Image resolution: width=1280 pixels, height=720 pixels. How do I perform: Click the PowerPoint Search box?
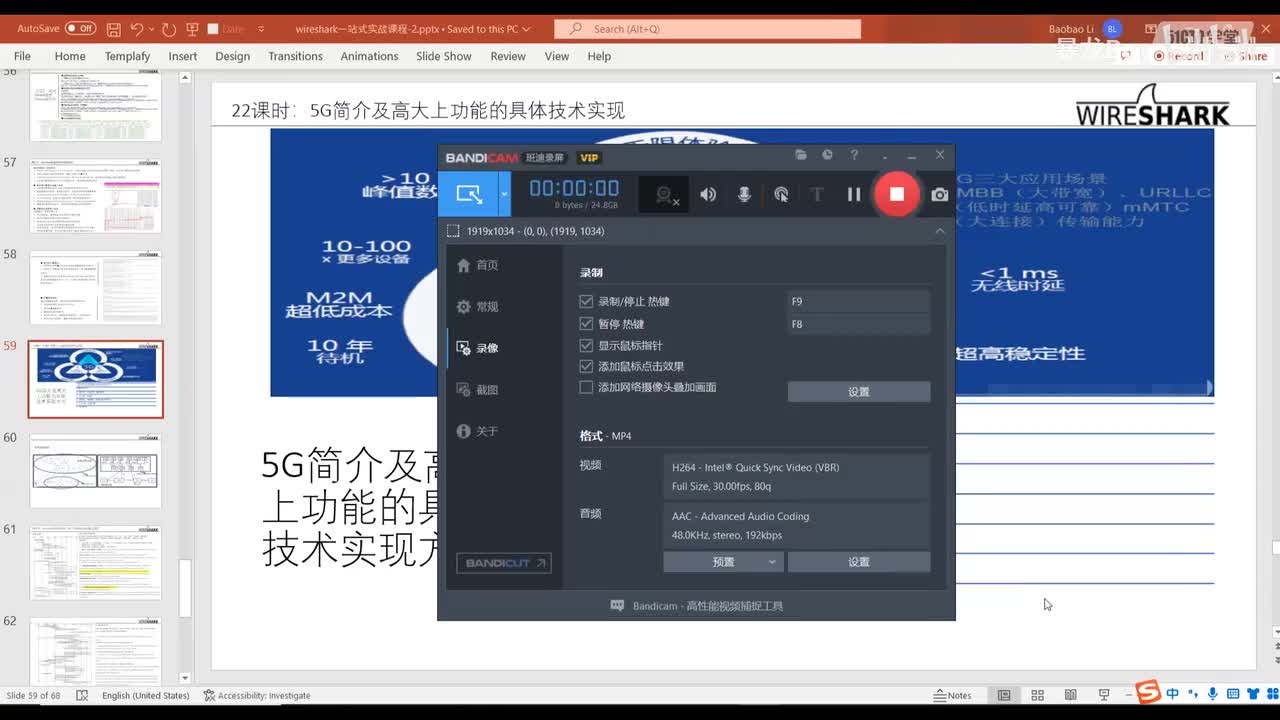(x=707, y=29)
